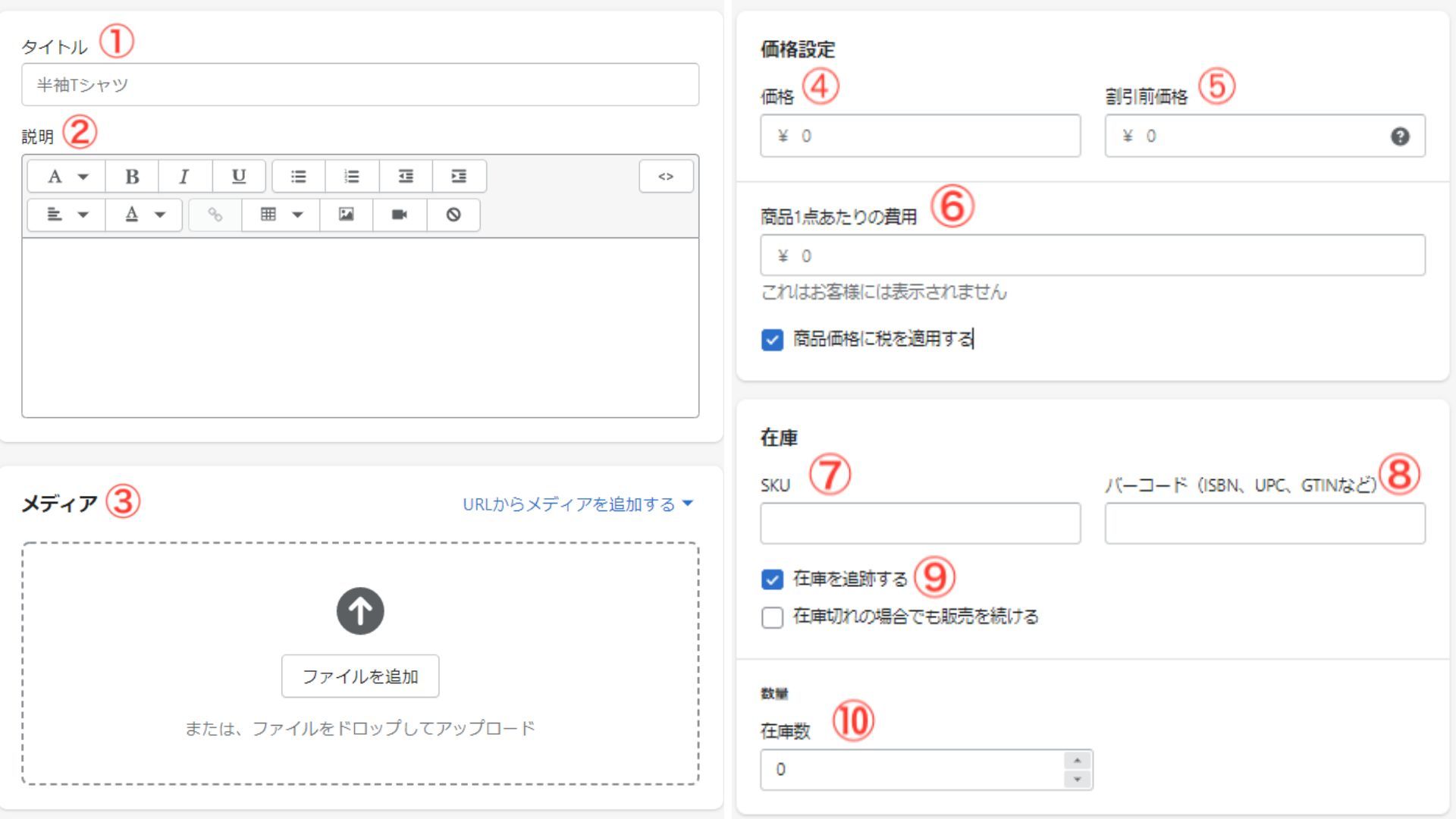
Task: Show HTML source view button
Action: (666, 176)
